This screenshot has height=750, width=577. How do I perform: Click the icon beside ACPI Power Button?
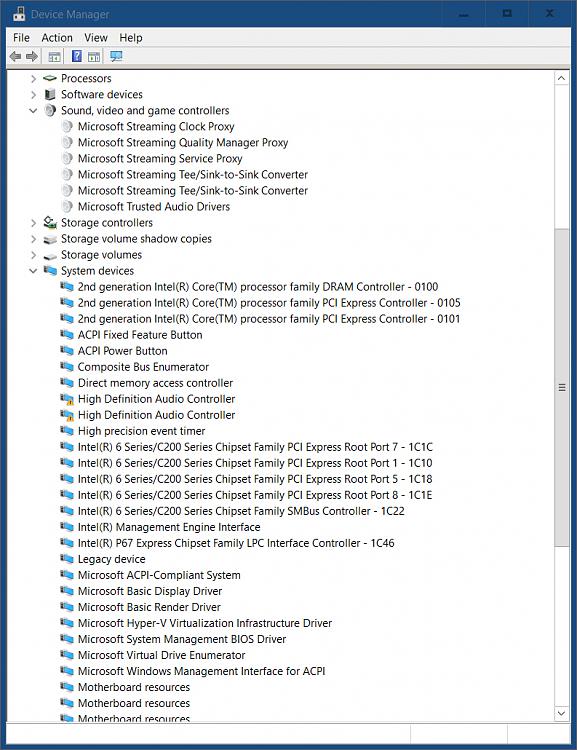pyautogui.click(x=67, y=351)
